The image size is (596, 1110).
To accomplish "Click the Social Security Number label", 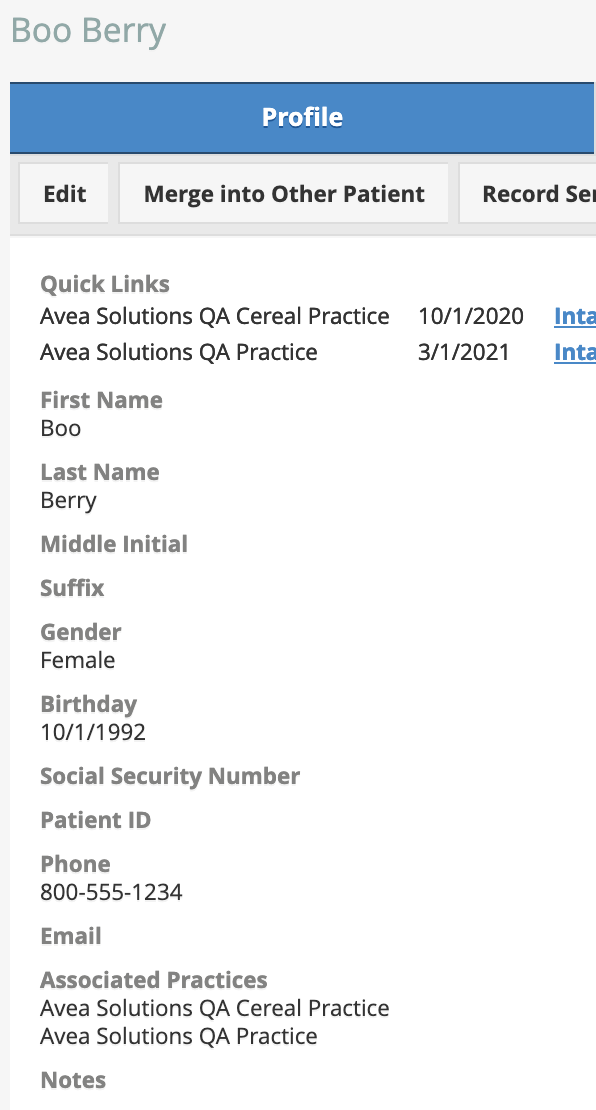I will [169, 776].
